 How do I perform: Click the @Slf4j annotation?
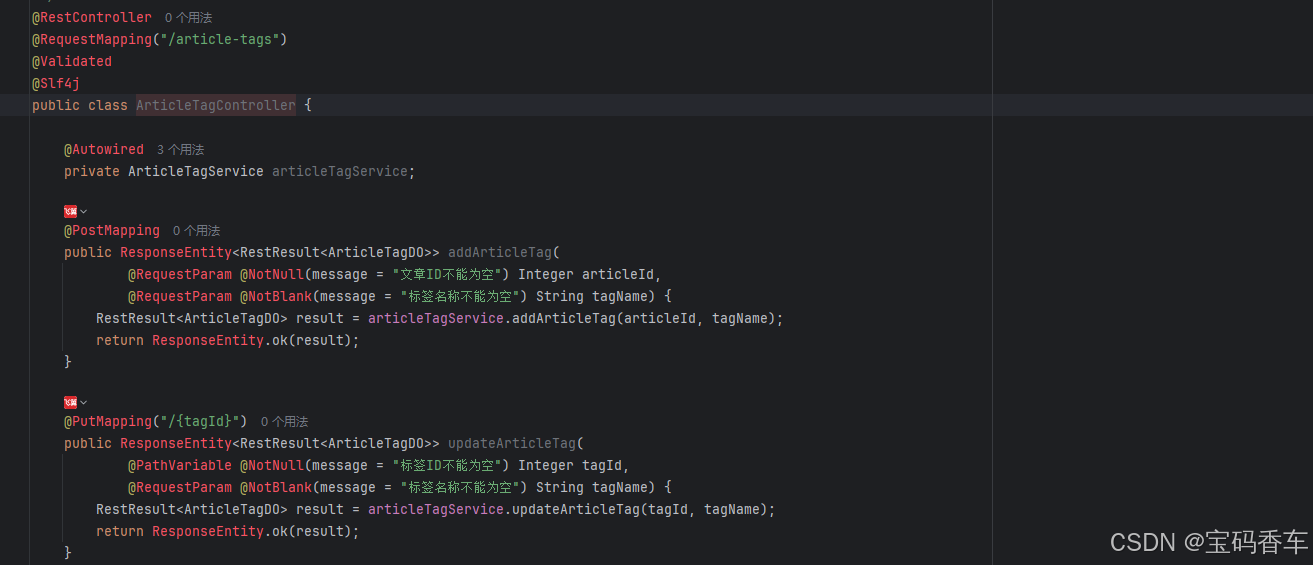coord(56,83)
